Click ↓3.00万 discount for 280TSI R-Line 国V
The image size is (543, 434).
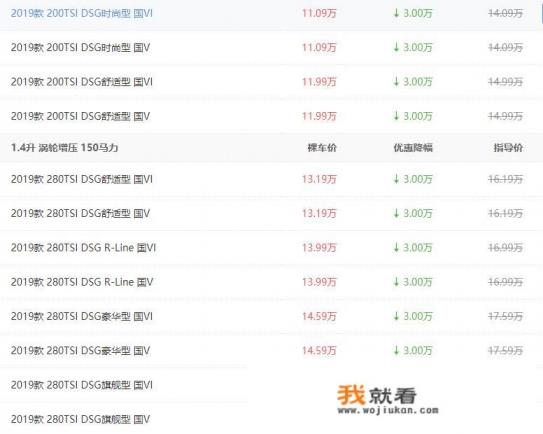413,282
